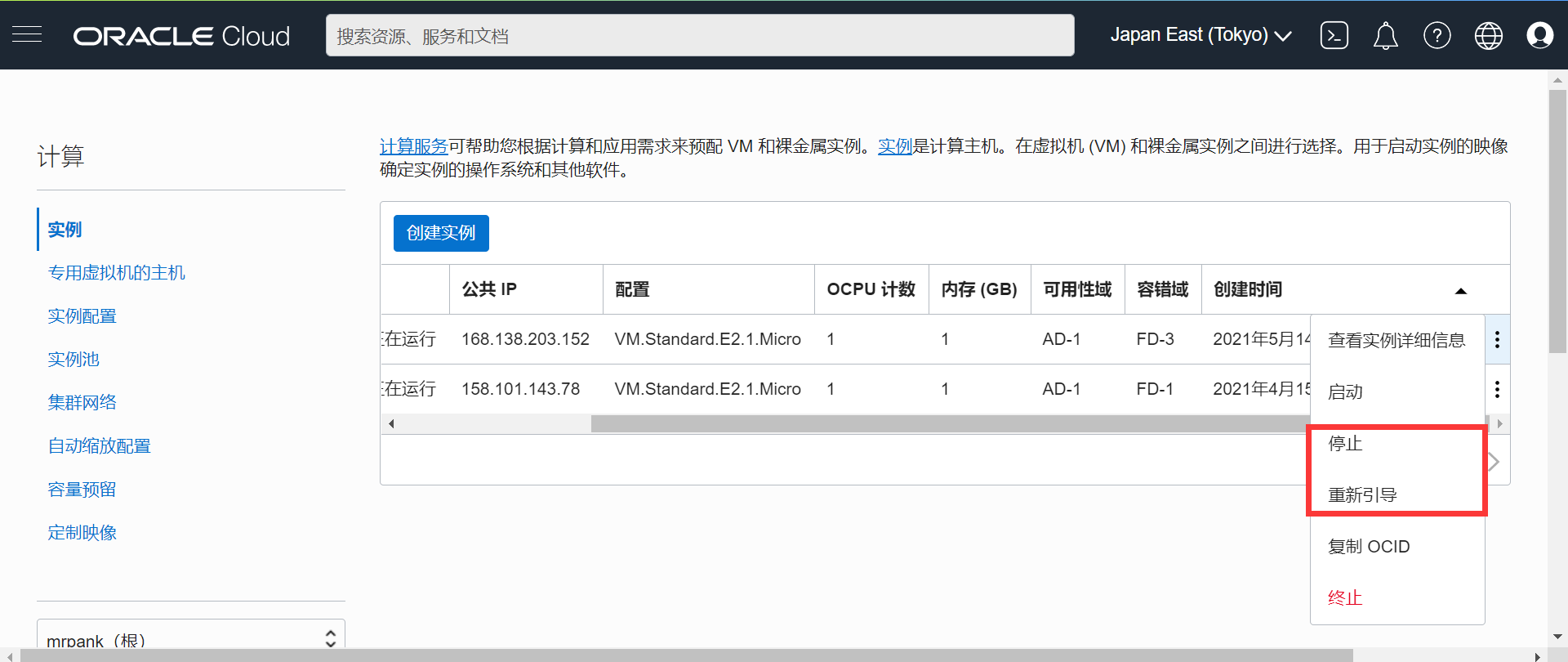Click VM.Standard.E2.1.Micro in the 168.138.203.152 row

coord(708,339)
